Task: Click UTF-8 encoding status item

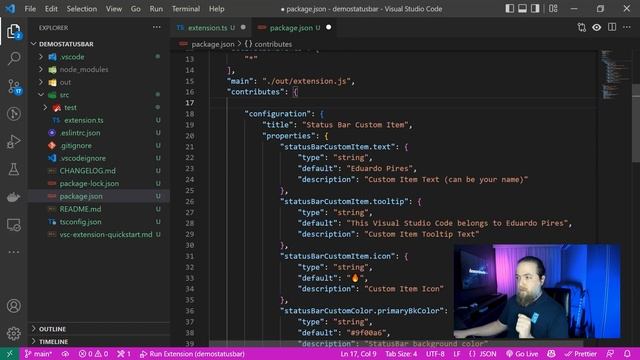Action: tap(435, 354)
